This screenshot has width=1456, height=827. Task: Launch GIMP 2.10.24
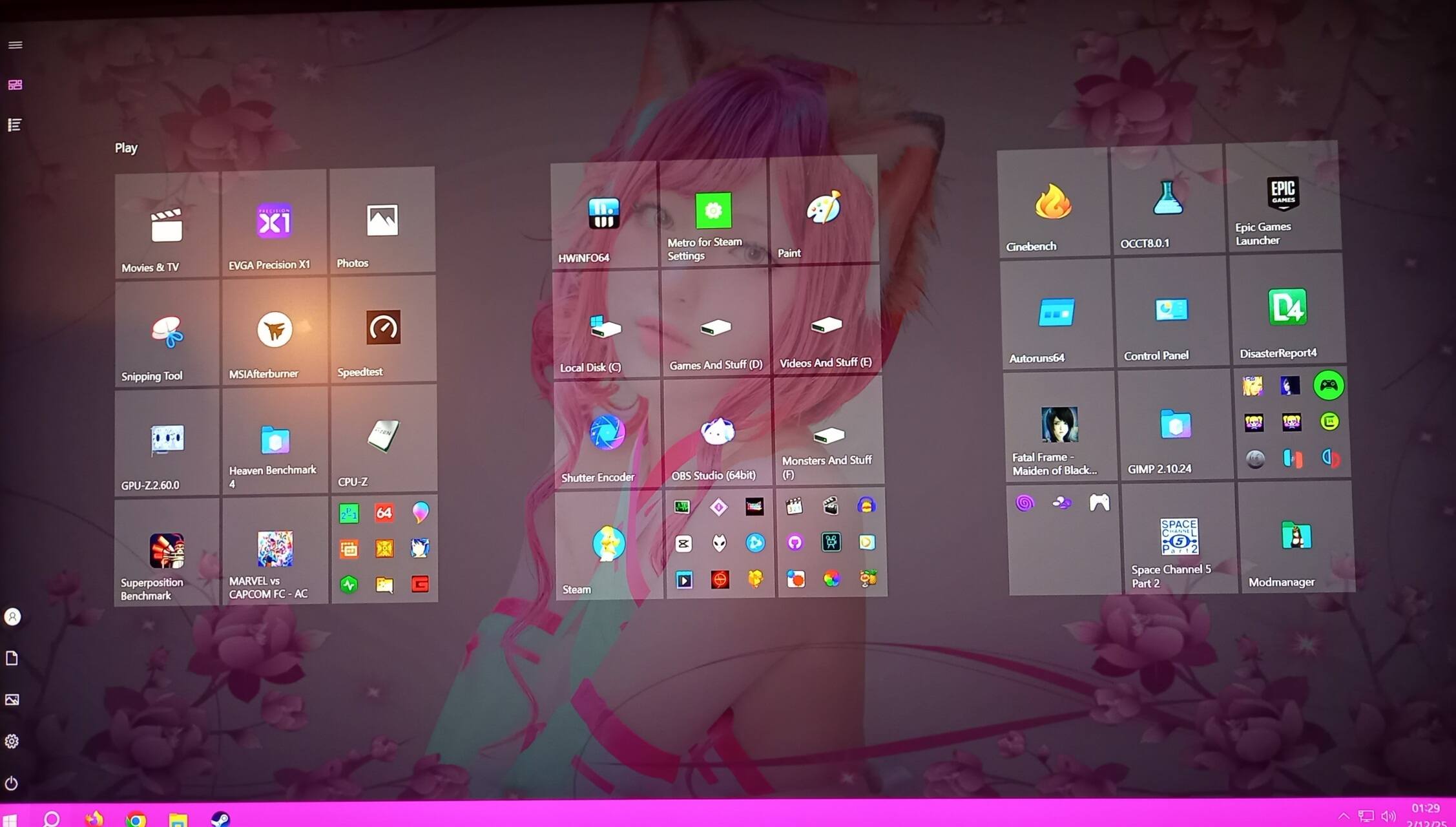click(x=1176, y=424)
